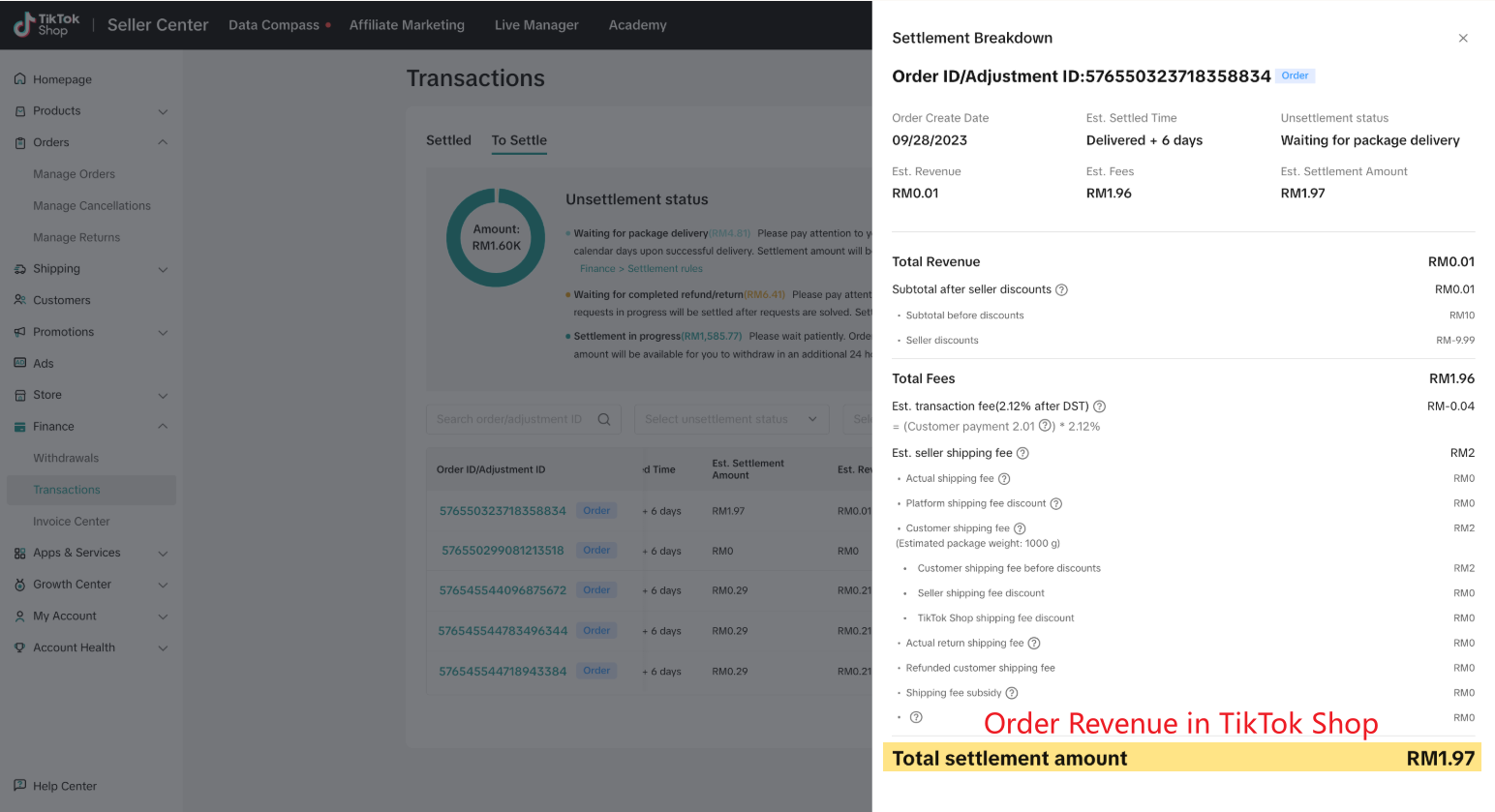Click the Seller Center title
Image resolution: width=1495 pixels, height=812 pixels.
[x=158, y=25]
